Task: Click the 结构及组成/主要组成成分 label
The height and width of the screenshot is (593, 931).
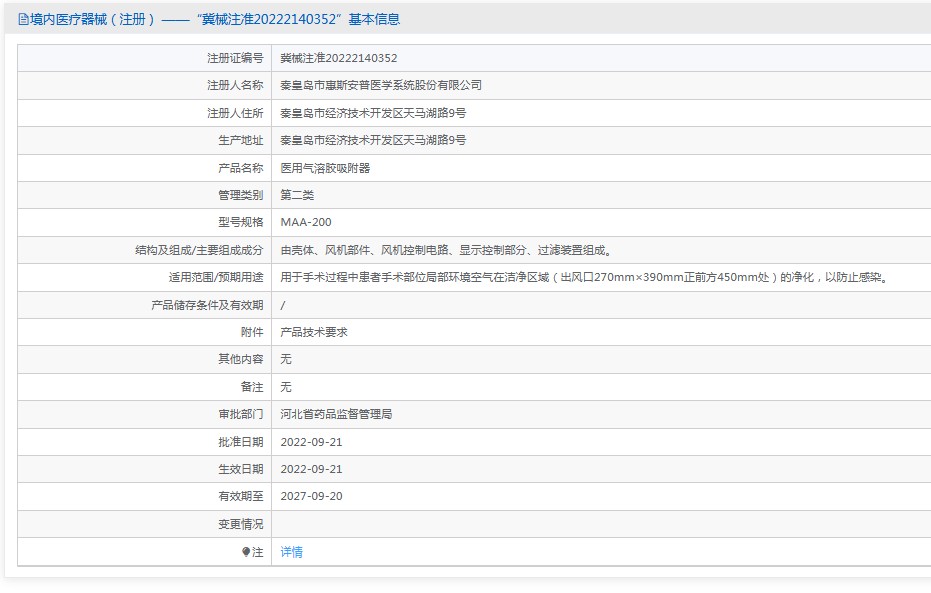Action: [199, 250]
